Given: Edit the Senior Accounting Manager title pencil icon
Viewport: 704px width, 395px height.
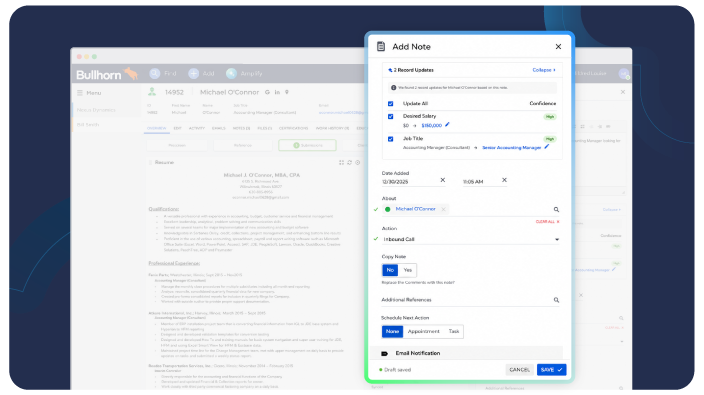Looking at the screenshot, I should (546, 147).
